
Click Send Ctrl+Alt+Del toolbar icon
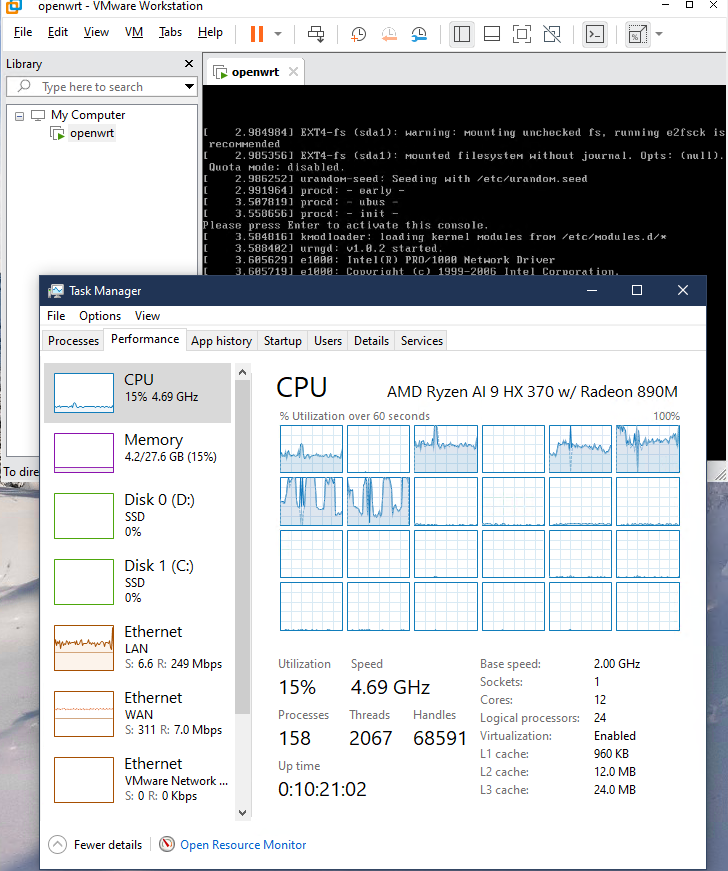point(316,34)
